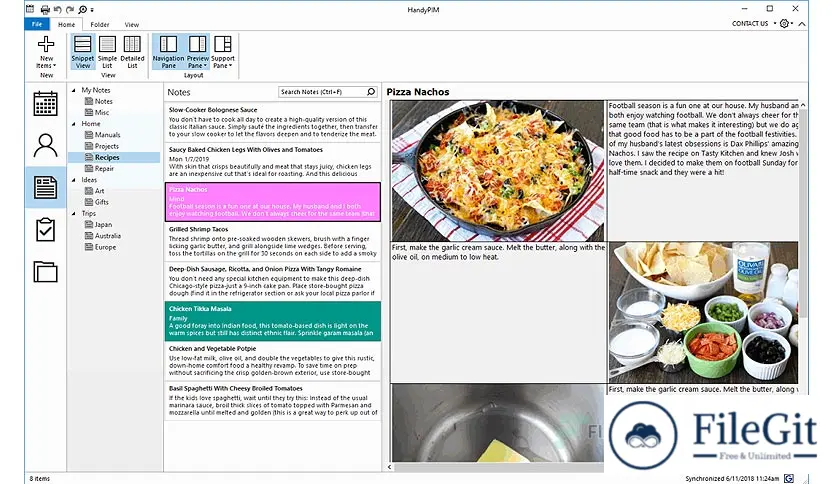
Task: Open the settings gear menu
Action: tap(784, 23)
